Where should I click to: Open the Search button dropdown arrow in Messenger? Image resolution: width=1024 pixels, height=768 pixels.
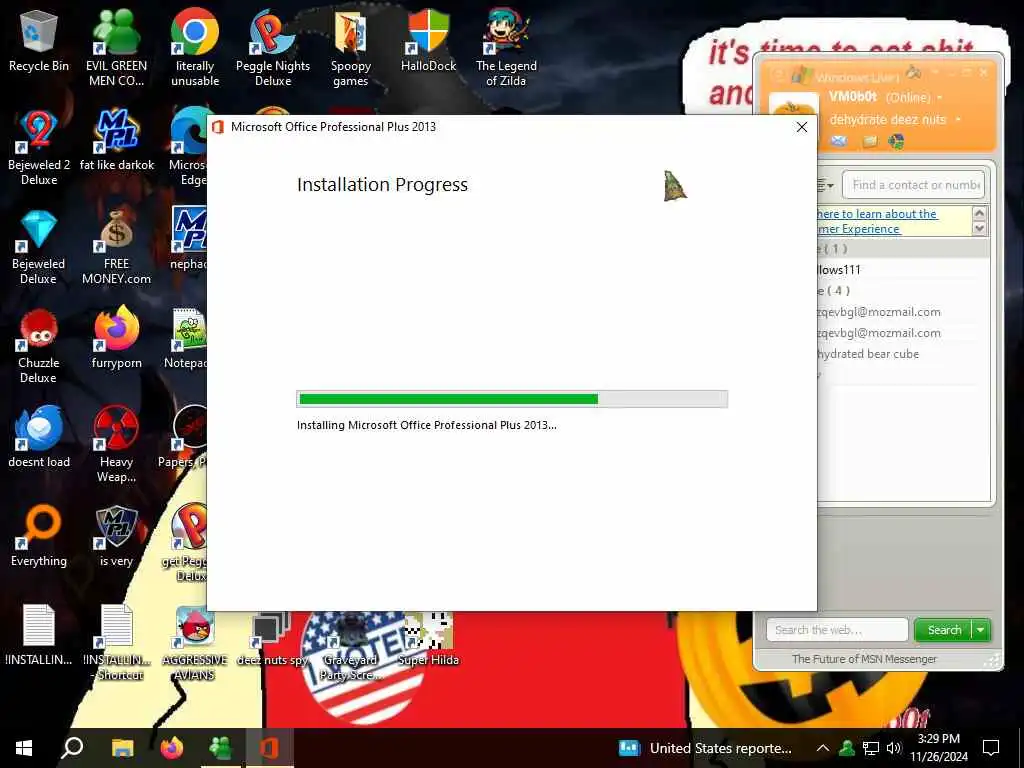(981, 630)
